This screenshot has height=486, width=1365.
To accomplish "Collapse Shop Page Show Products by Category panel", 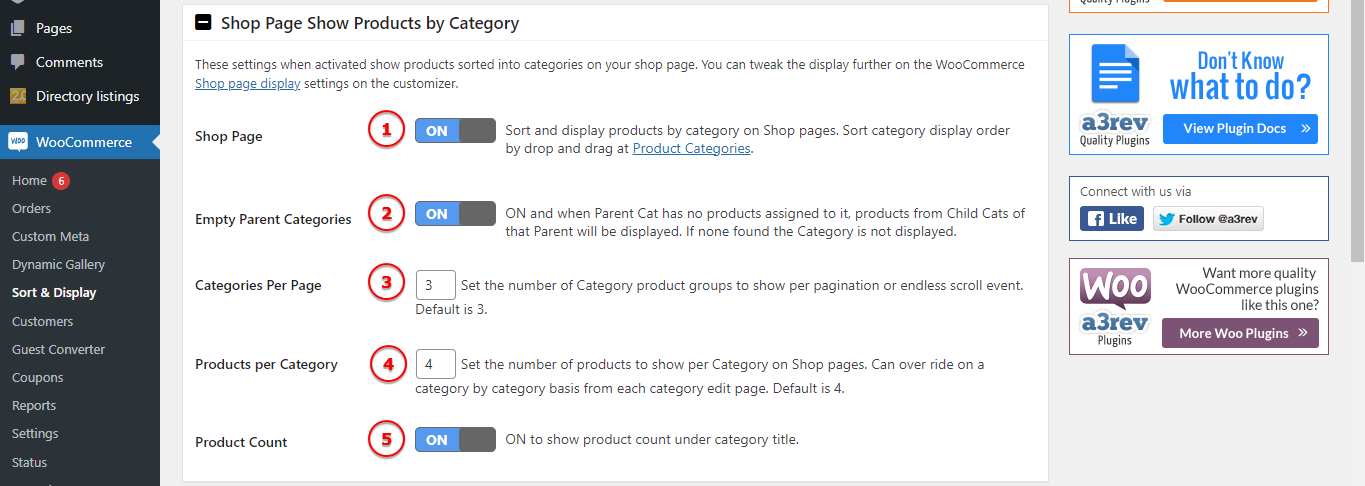I will click(x=203, y=22).
